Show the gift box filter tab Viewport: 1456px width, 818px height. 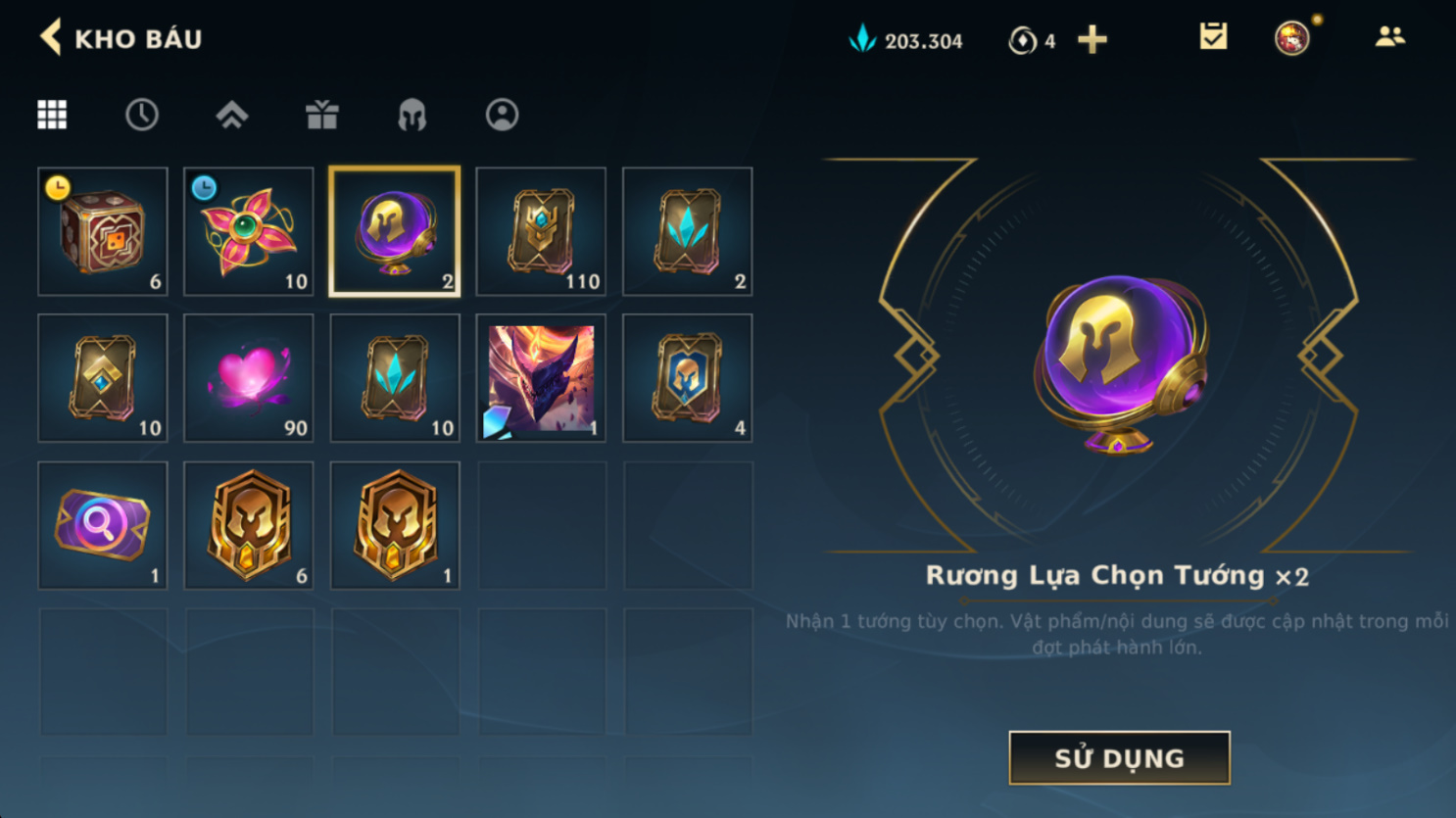(322, 115)
